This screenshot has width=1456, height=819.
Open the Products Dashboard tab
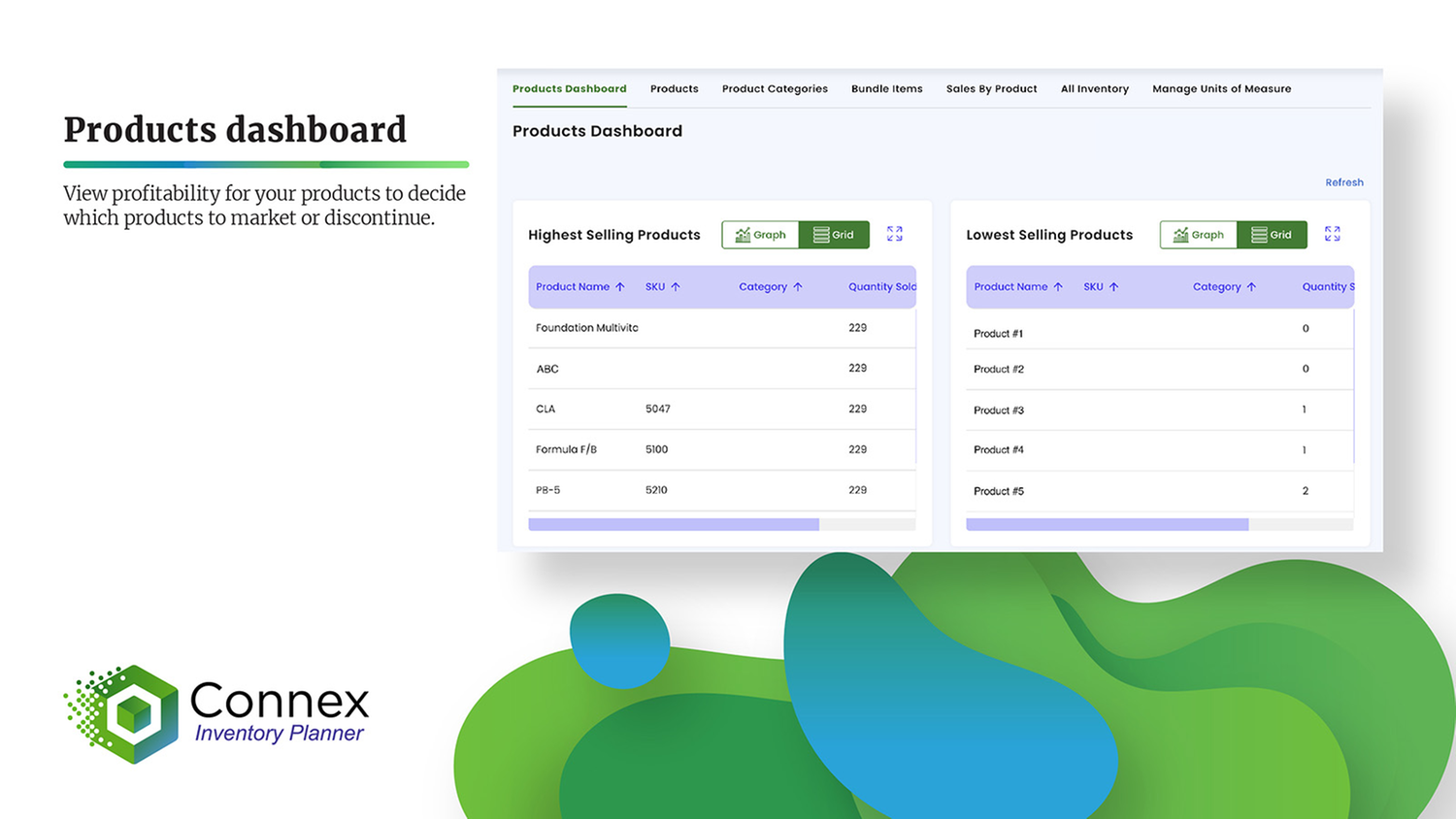pos(570,89)
